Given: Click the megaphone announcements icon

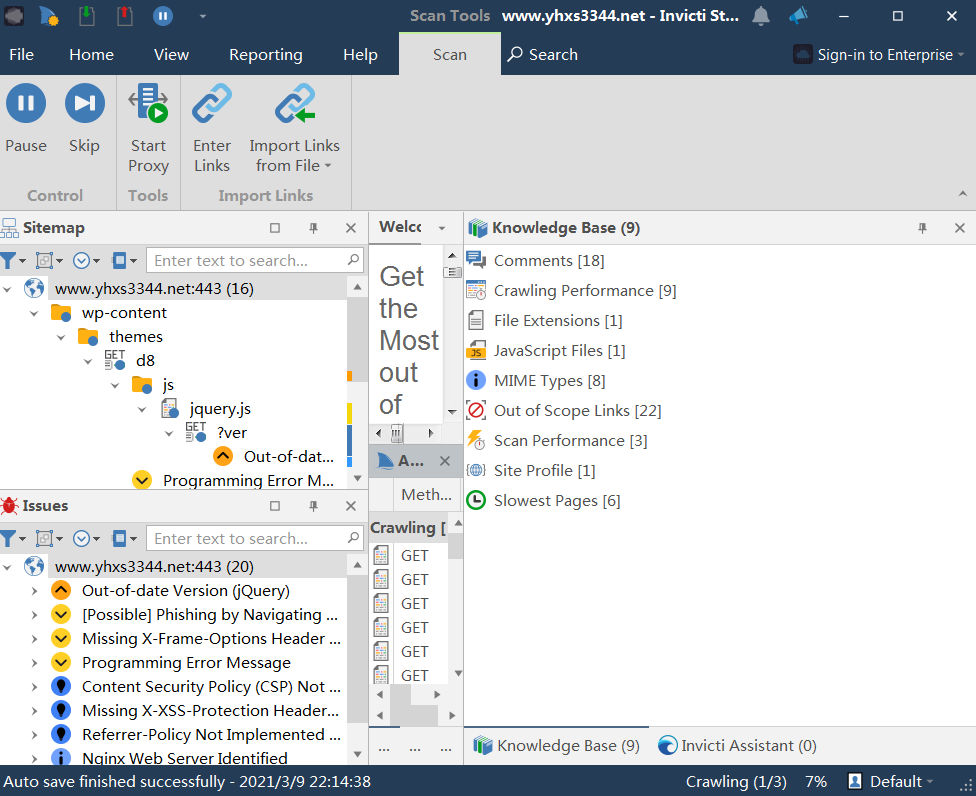Looking at the screenshot, I should coord(799,16).
